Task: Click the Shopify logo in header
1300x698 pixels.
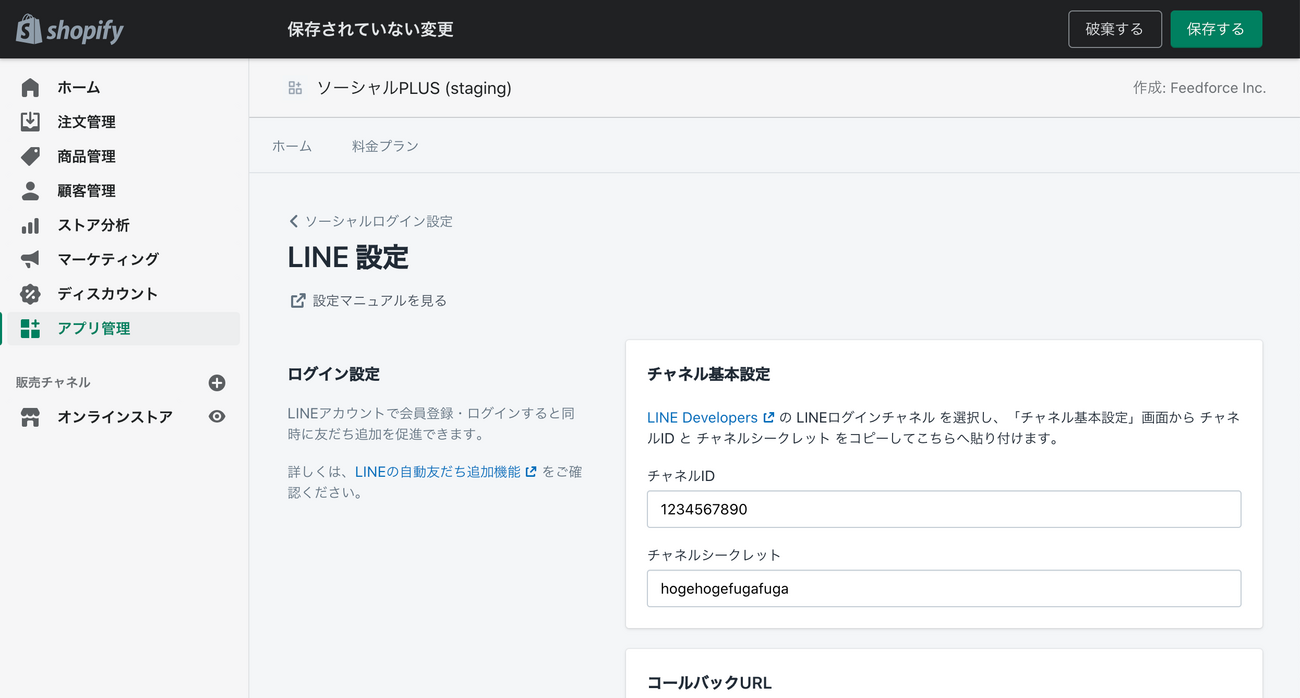Action: [70, 30]
